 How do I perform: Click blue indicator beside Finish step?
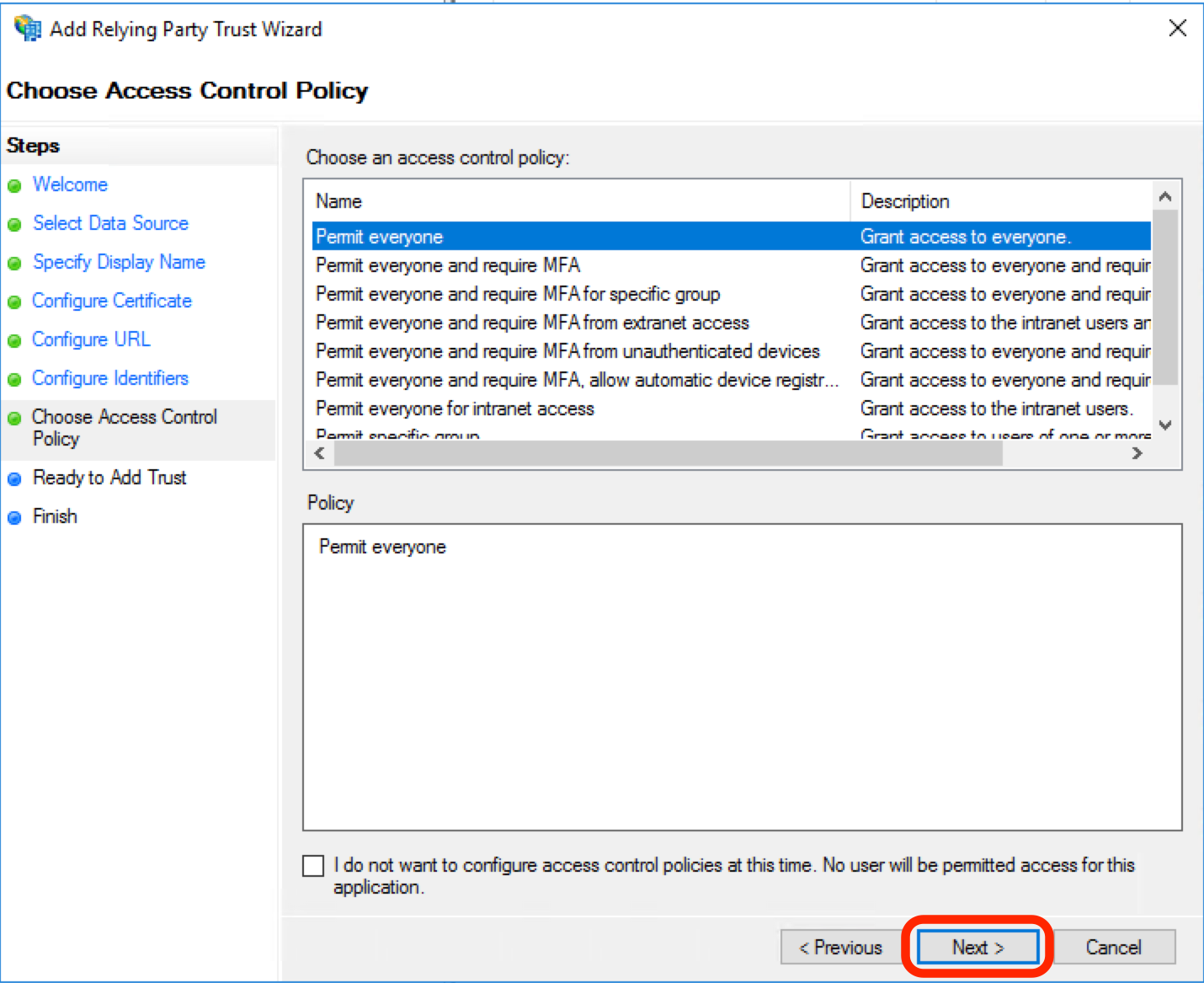pos(14,516)
